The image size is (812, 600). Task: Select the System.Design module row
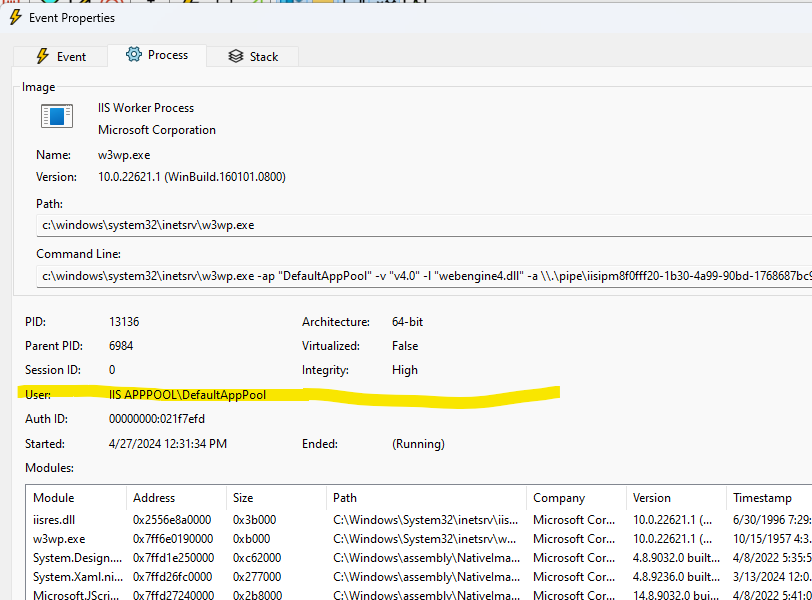point(419,558)
